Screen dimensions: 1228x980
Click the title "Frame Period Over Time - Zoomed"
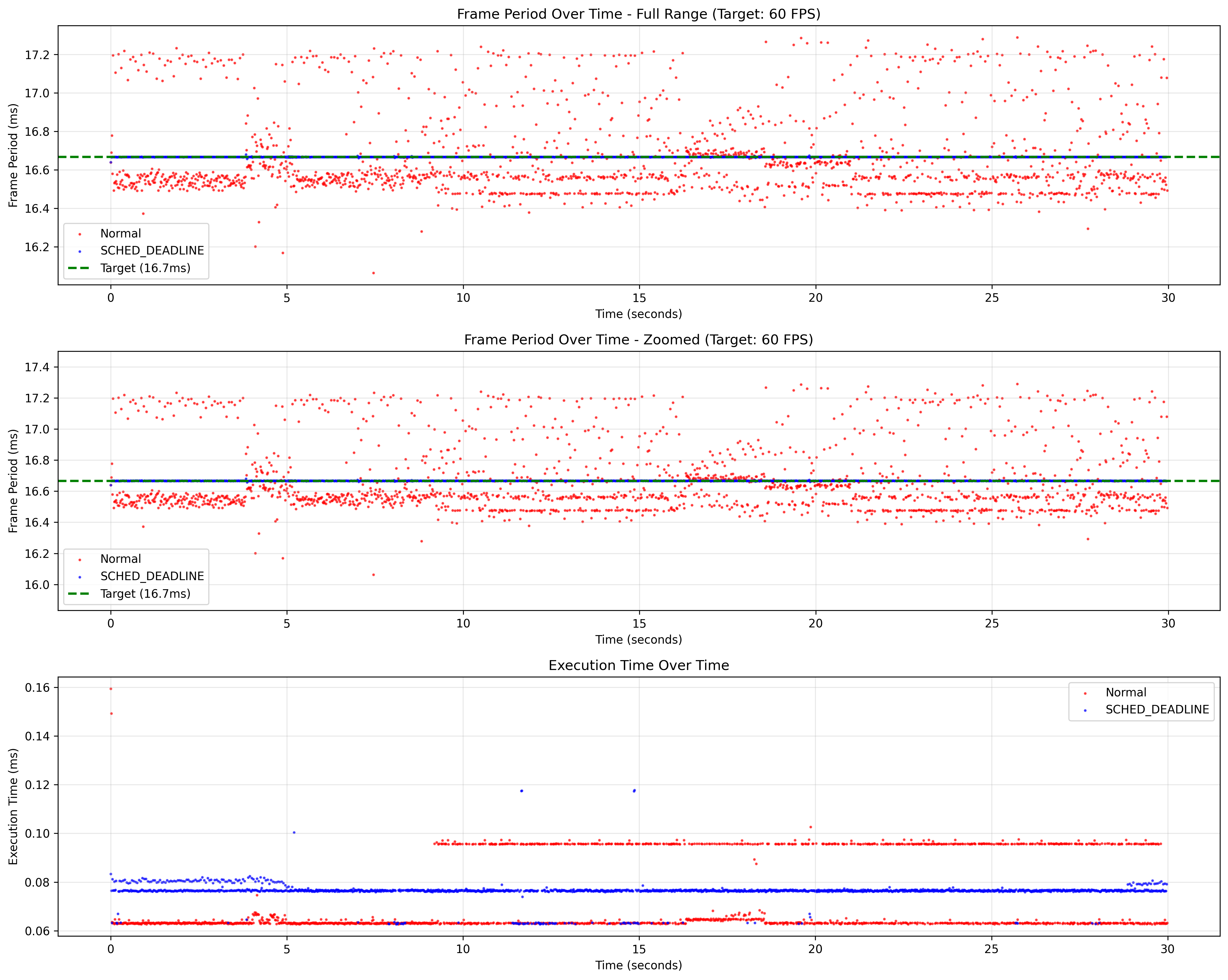(x=639, y=340)
